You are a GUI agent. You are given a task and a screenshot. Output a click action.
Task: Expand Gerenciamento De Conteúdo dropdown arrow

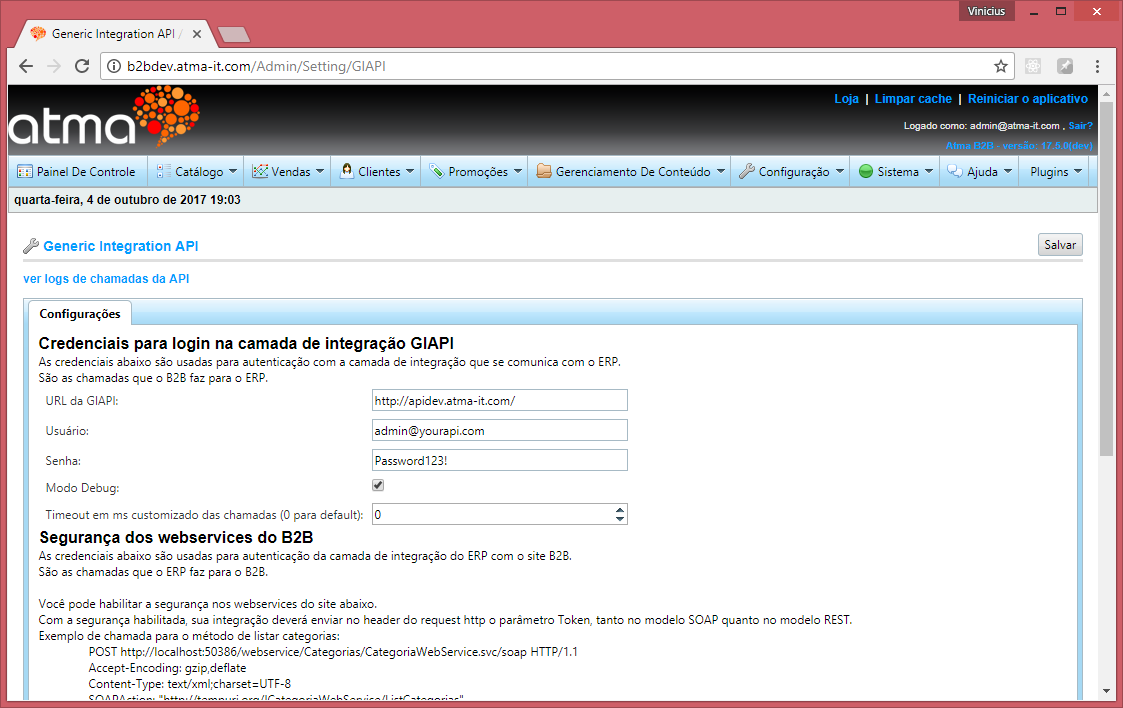(x=720, y=172)
